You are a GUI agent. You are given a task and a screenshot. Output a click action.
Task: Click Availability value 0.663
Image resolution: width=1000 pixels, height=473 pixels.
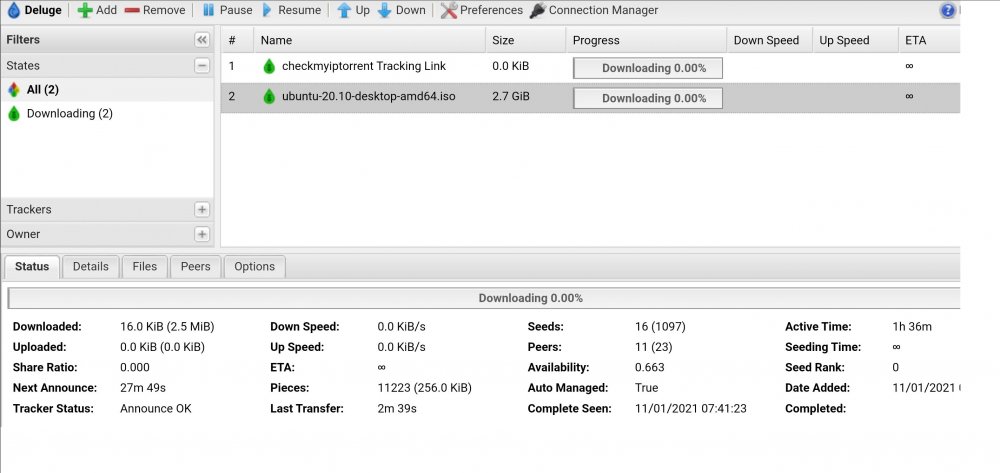click(x=649, y=367)
